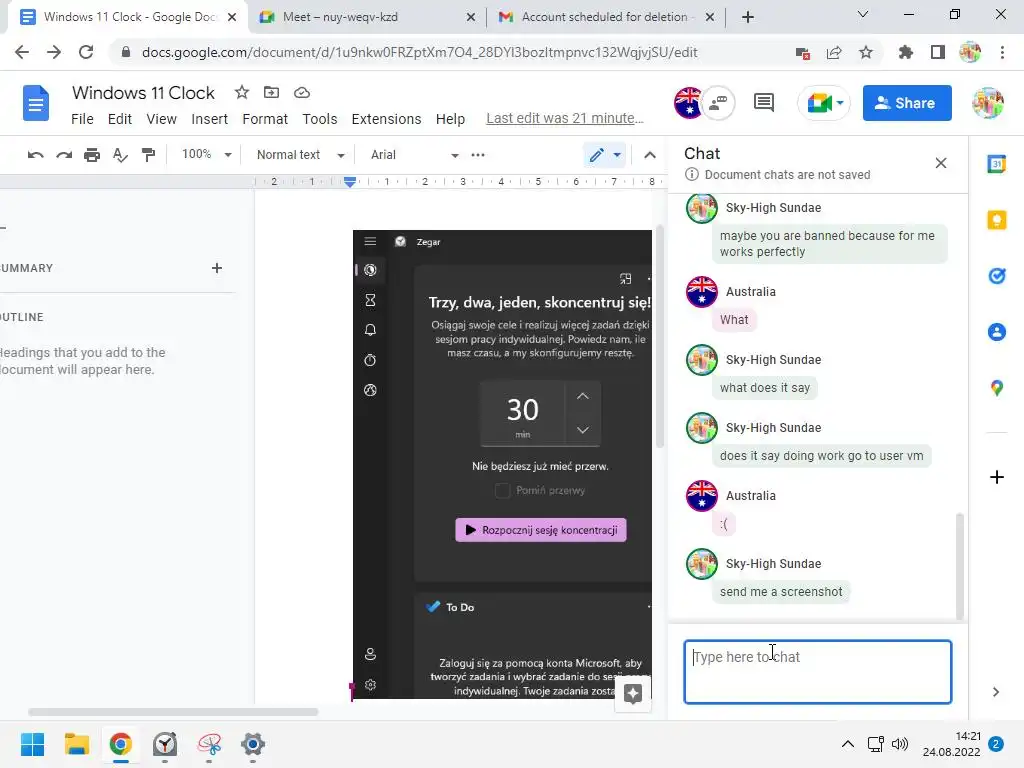Open the Format menu
This screenshot has width=1024, height=768.
pyautogui.click(x=264, y=119)
